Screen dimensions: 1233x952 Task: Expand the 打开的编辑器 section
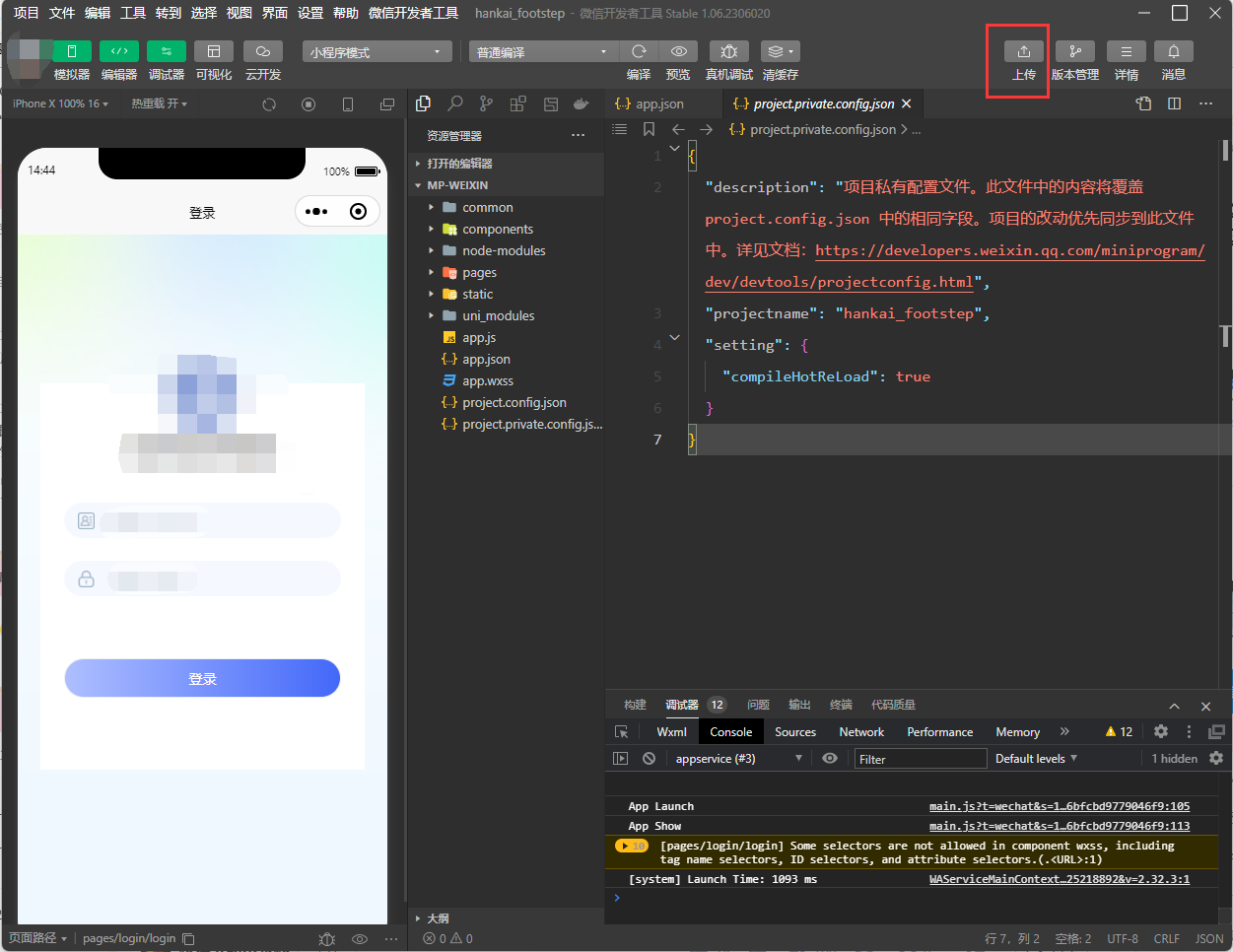[x=506, y=164]
